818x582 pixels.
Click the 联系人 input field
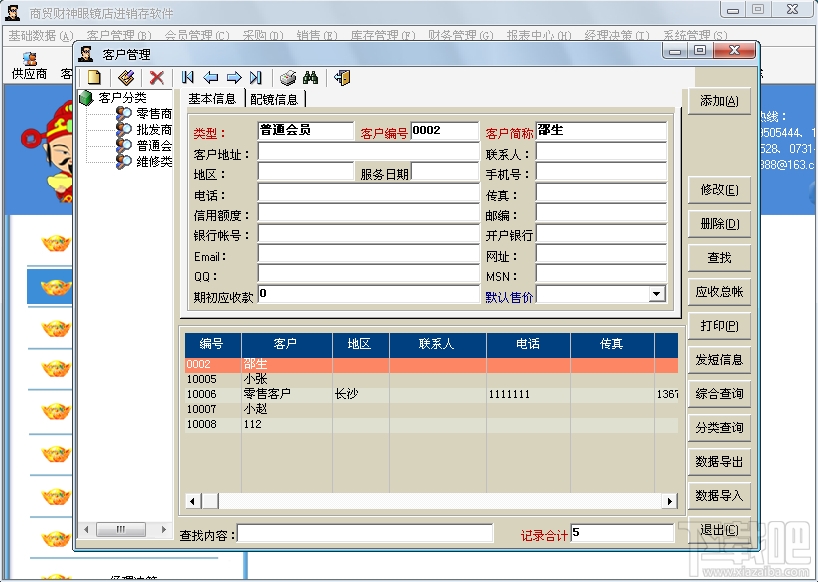point(601,152)
